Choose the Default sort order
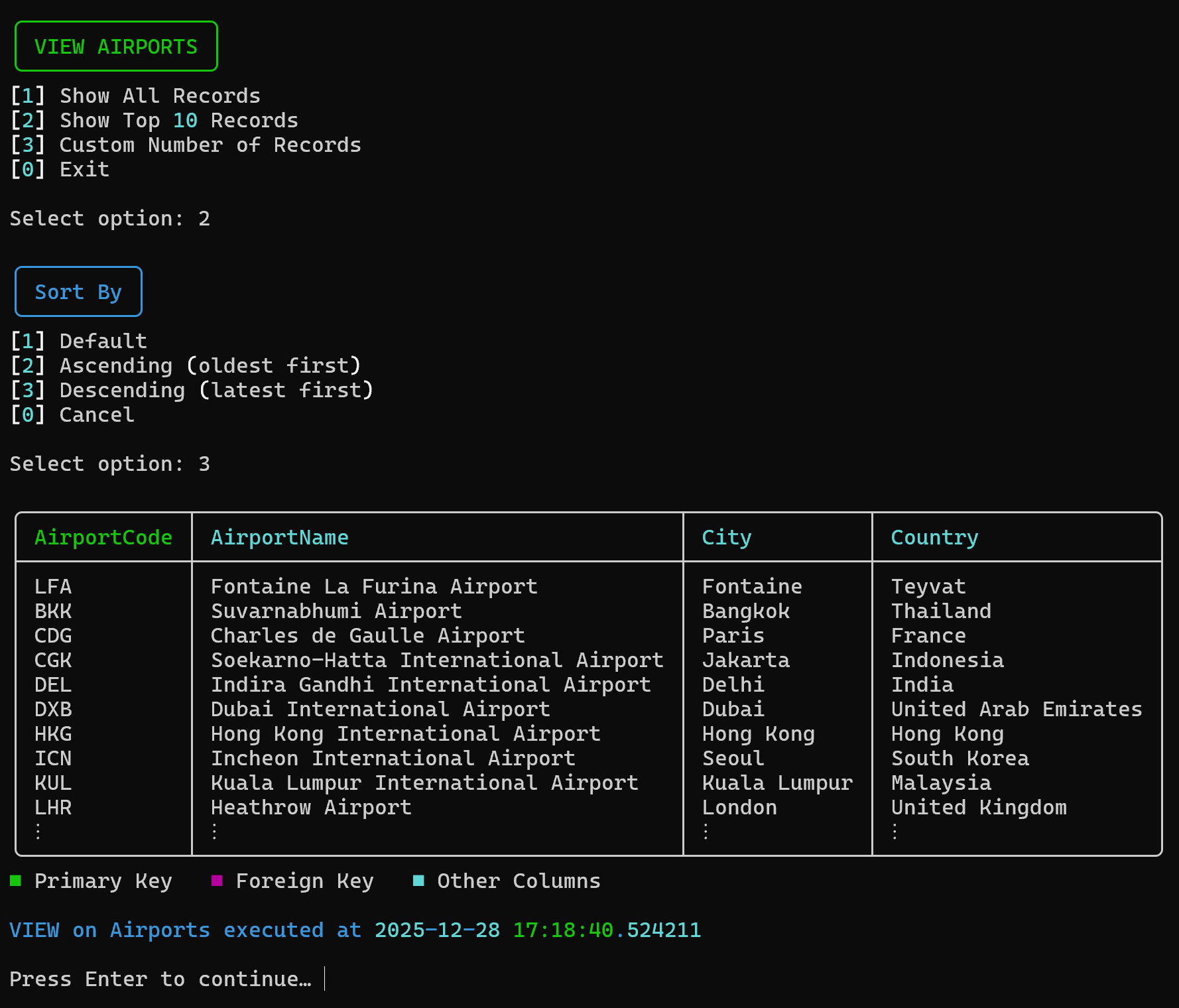This screenshot has height=1008, width=1179. click(x=103, y=341)
